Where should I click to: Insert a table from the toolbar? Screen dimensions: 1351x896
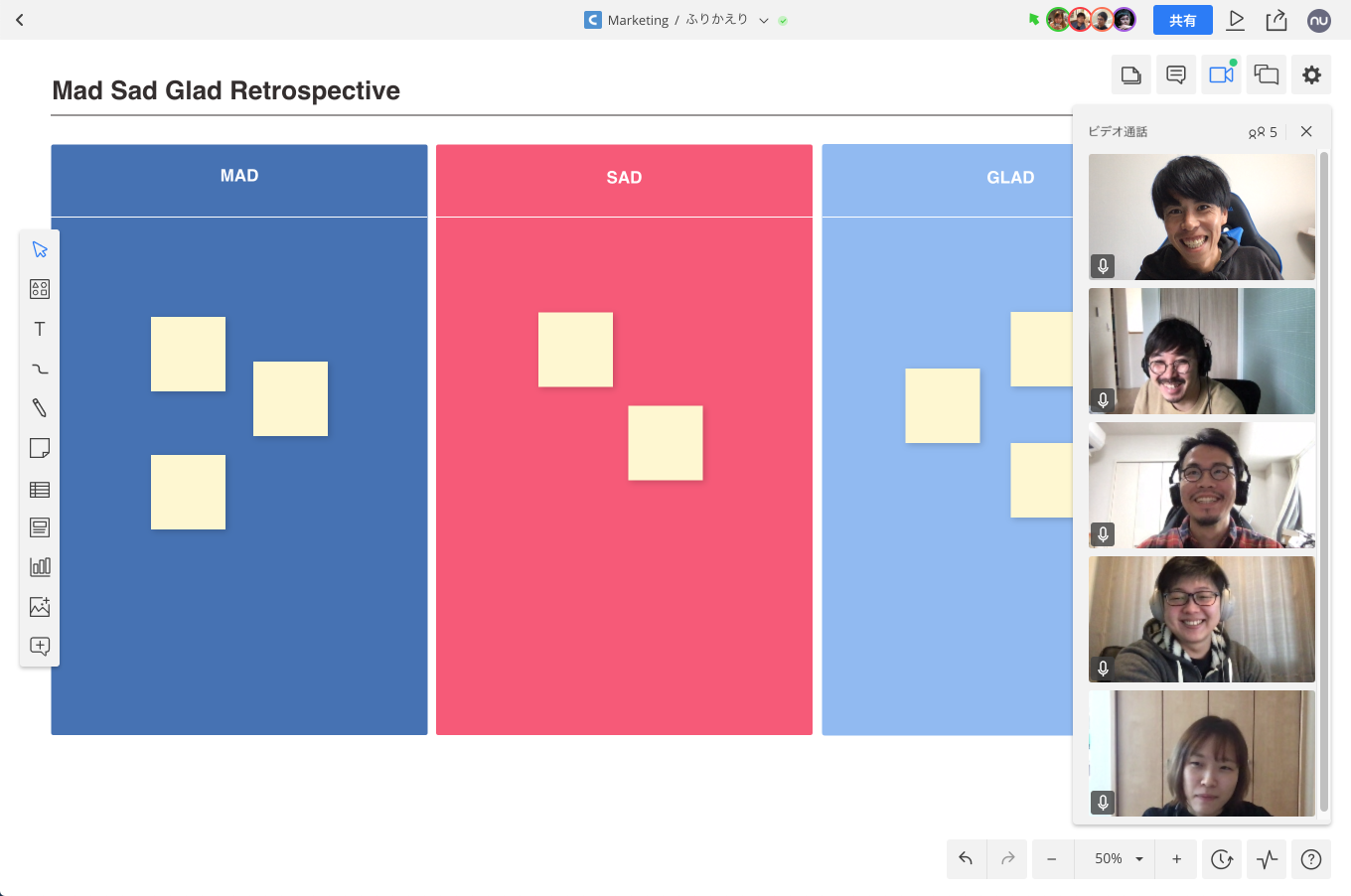coord(40,489)
